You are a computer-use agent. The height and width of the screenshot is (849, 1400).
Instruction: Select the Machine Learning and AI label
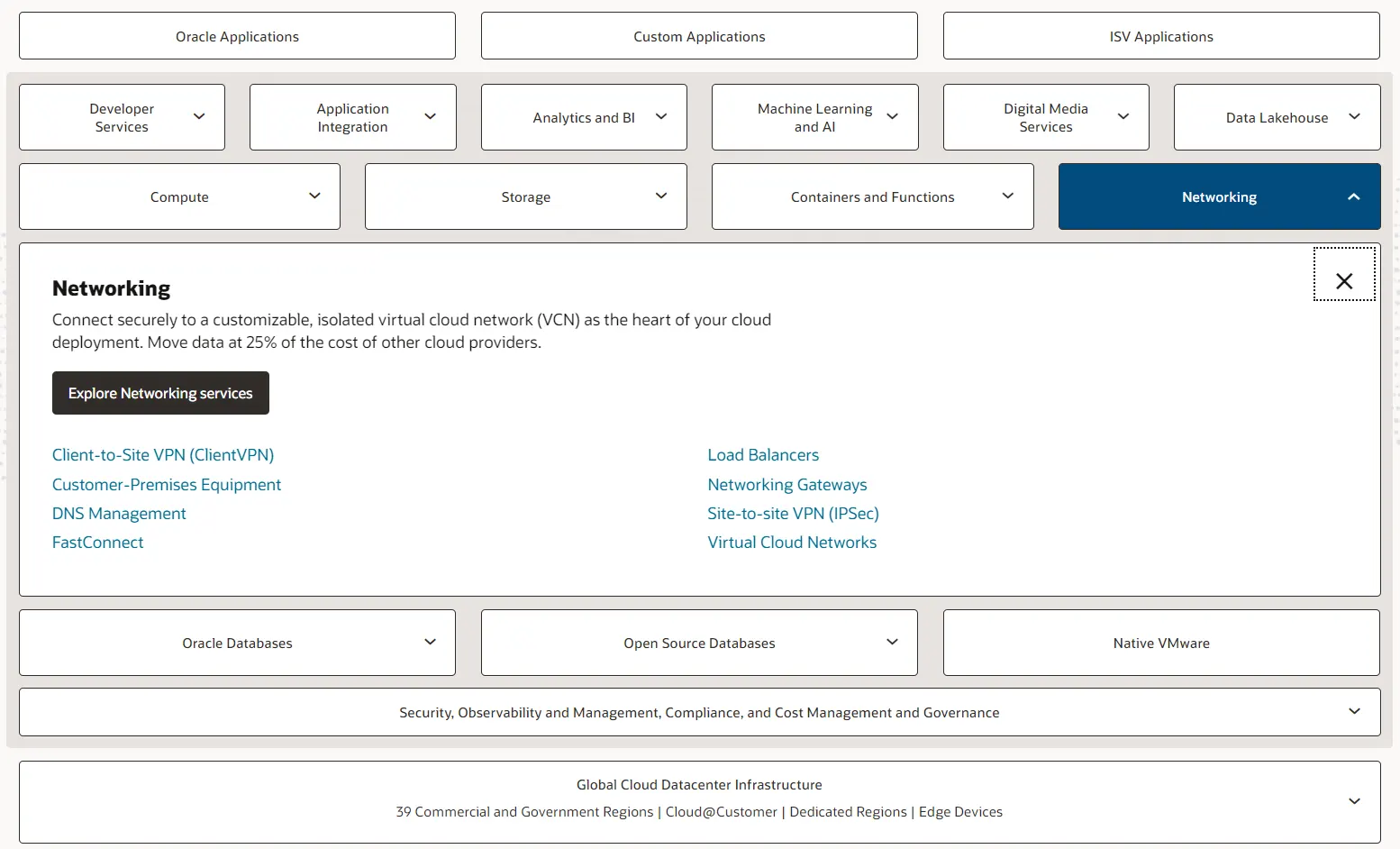coord(814,117)
